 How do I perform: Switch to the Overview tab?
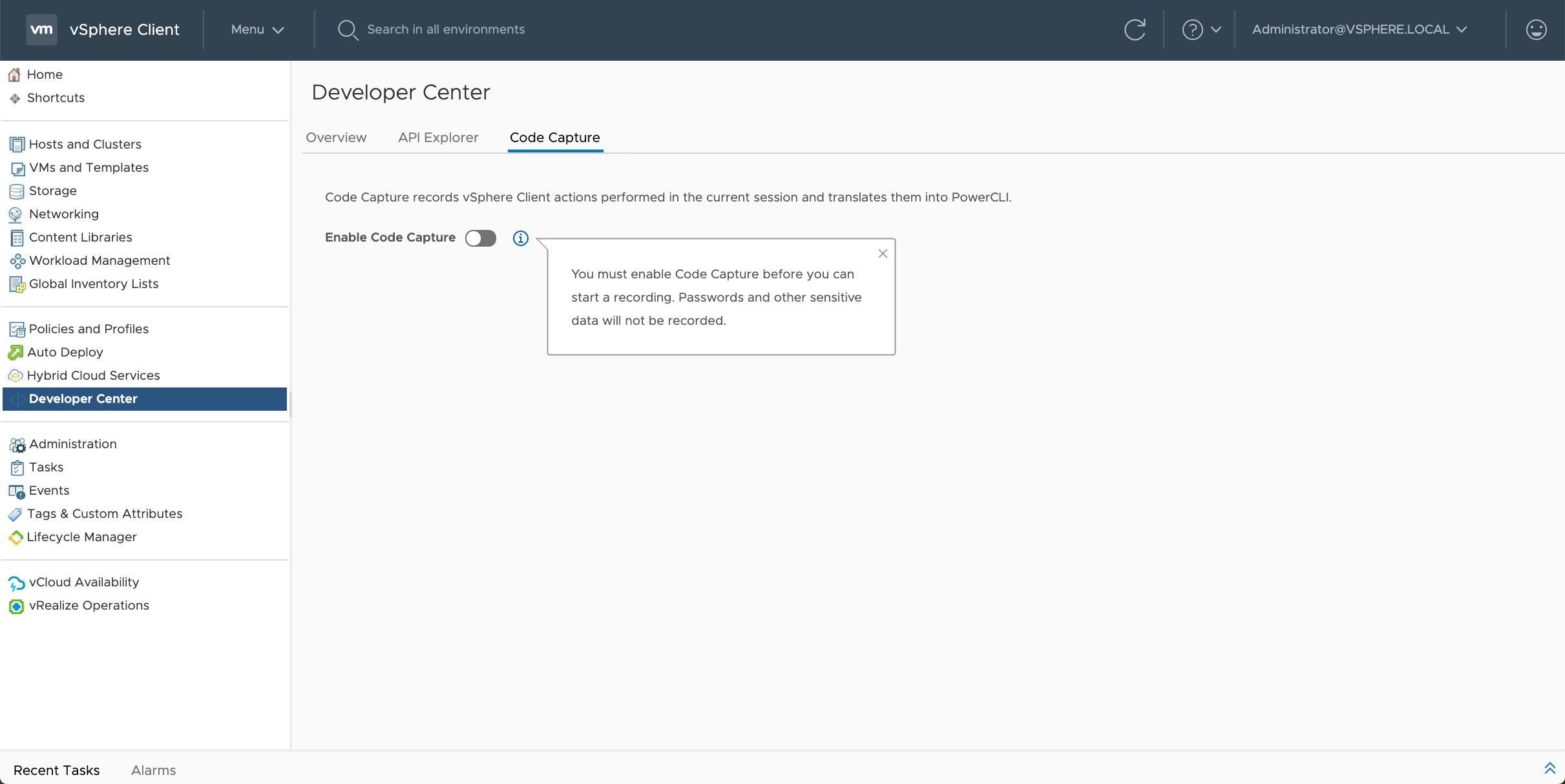tap(336, 138)
